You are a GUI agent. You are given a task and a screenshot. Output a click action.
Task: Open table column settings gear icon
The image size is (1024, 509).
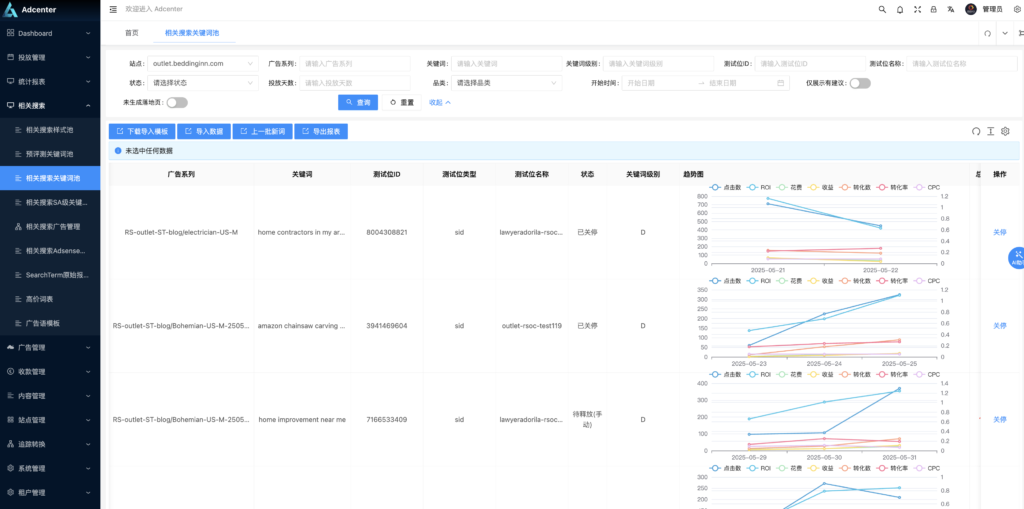tap(1005, 131)
